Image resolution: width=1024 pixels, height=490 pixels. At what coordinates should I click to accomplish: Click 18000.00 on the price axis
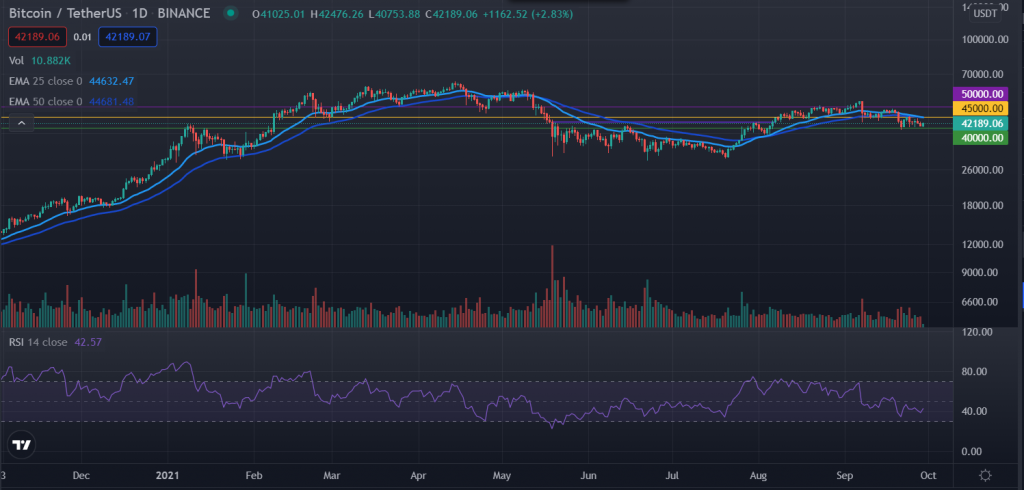980,205
